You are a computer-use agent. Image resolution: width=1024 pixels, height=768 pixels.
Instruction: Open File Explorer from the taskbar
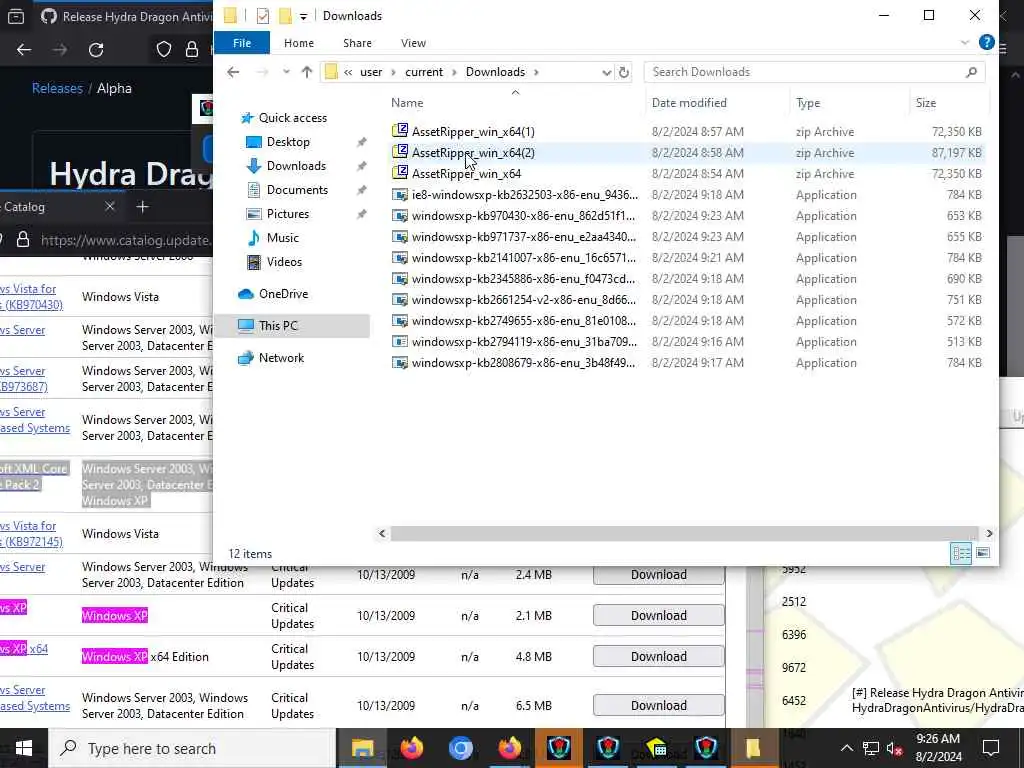362,748
